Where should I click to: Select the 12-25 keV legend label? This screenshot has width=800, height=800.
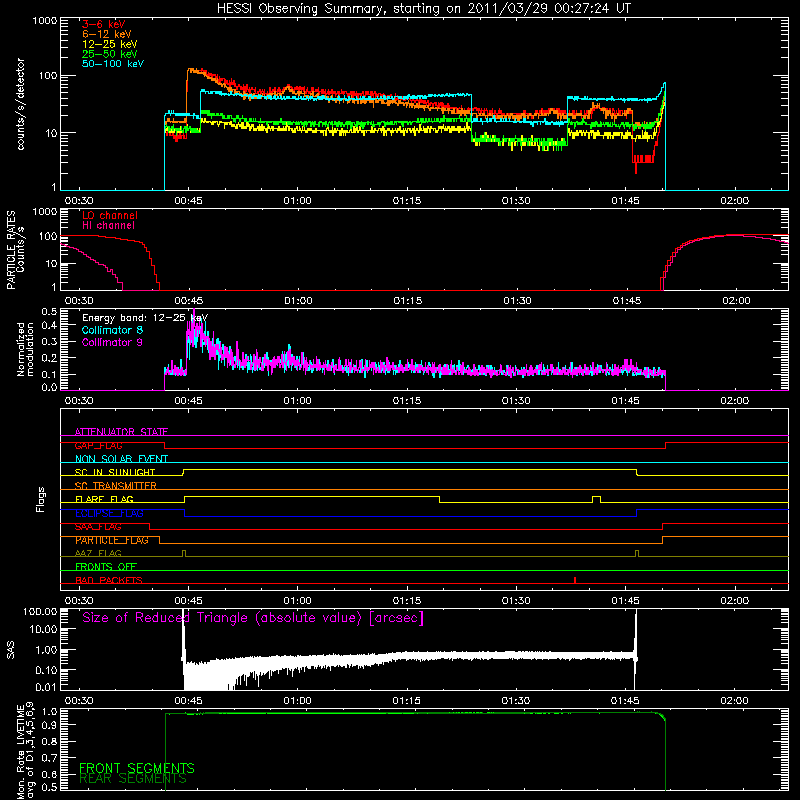coord(110,44)
